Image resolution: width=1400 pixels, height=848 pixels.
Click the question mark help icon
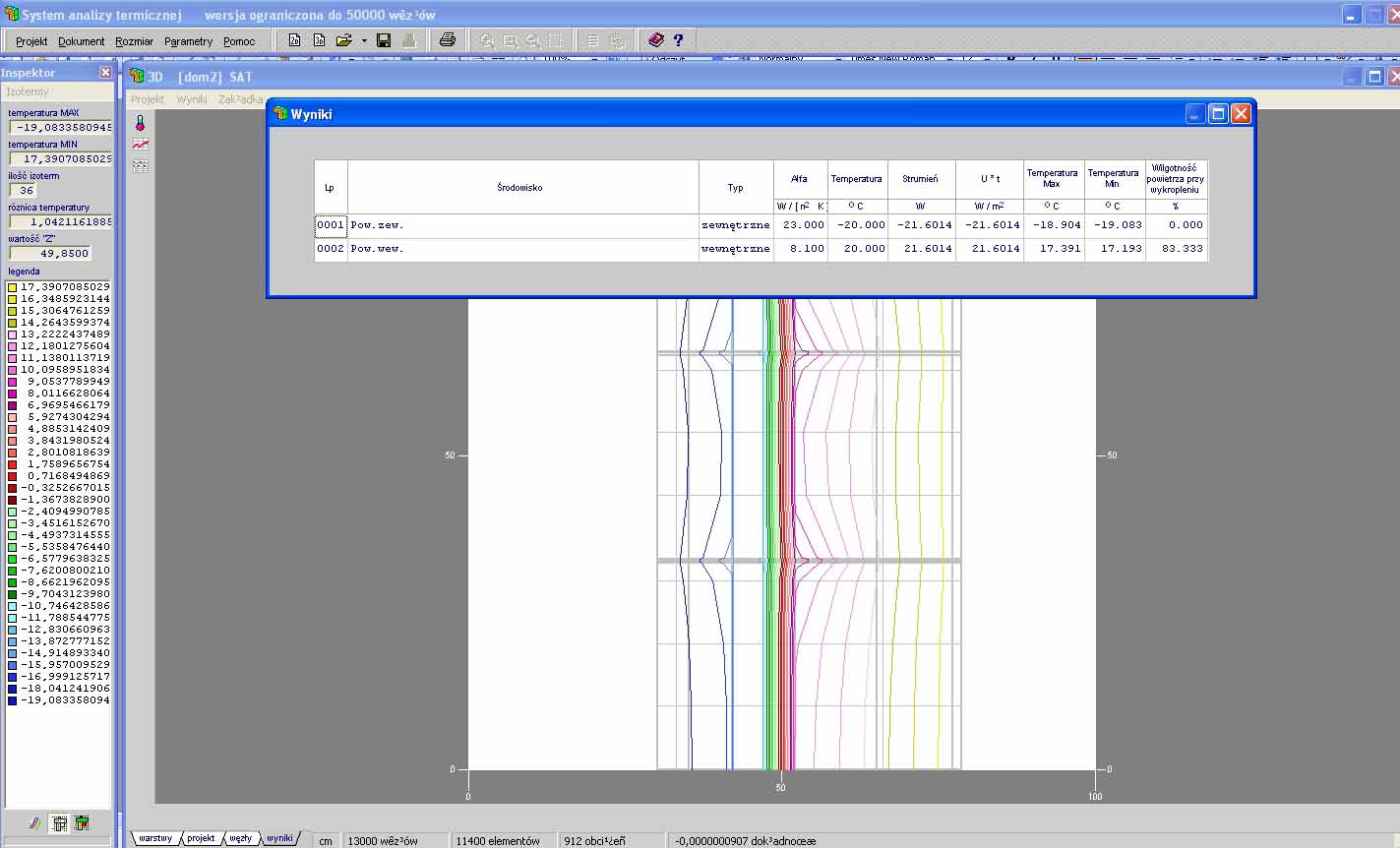[x=678, y=40]
